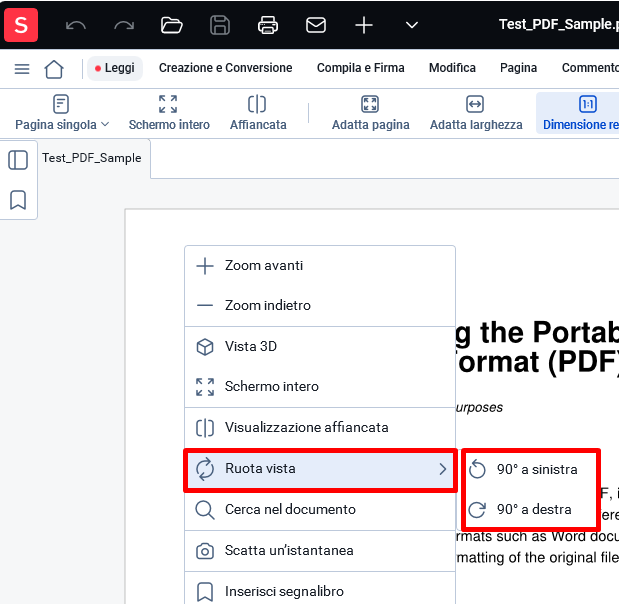Click the plus icon in the title bar

tap(364, 25)
